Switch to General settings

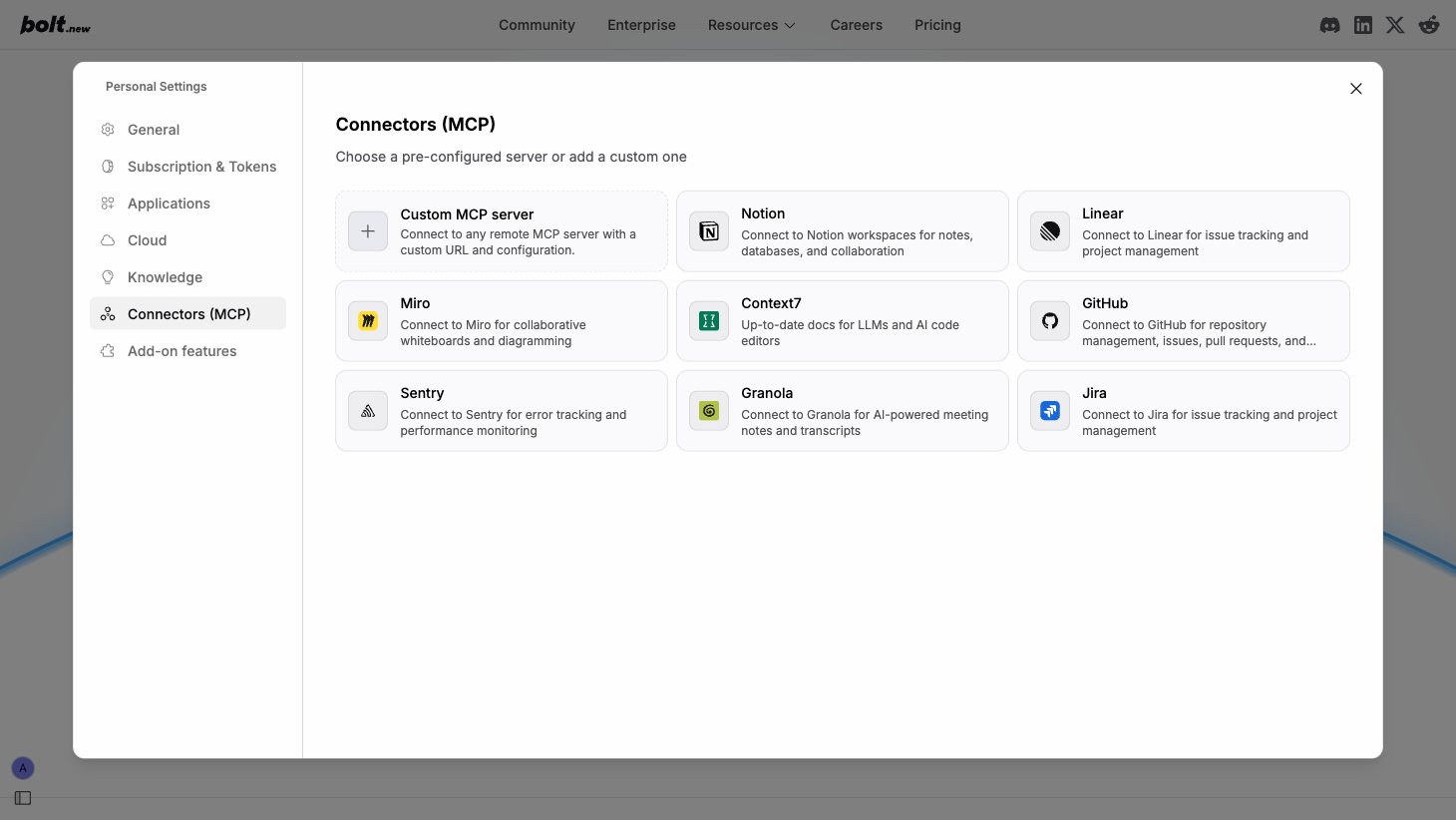[154, 130]
